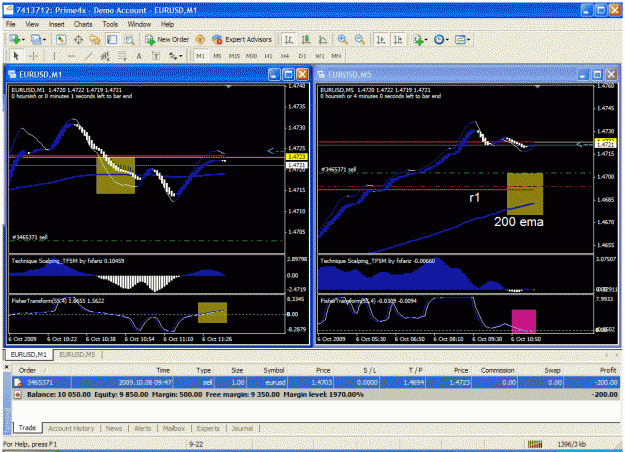Open the Journal terminal tab
This screenshot has width=625, height=452.
[242, 428]
